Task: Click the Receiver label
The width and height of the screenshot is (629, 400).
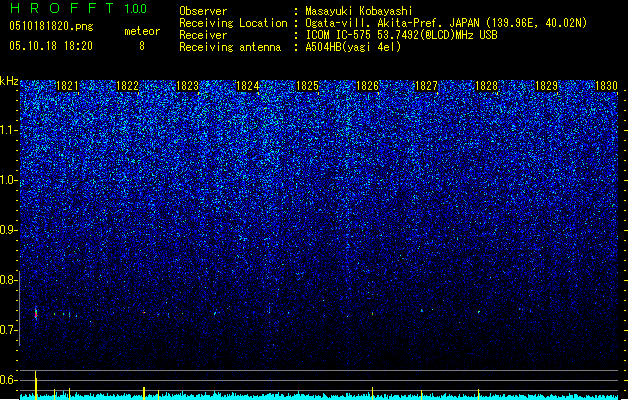Action: click(x=203, y=35)
